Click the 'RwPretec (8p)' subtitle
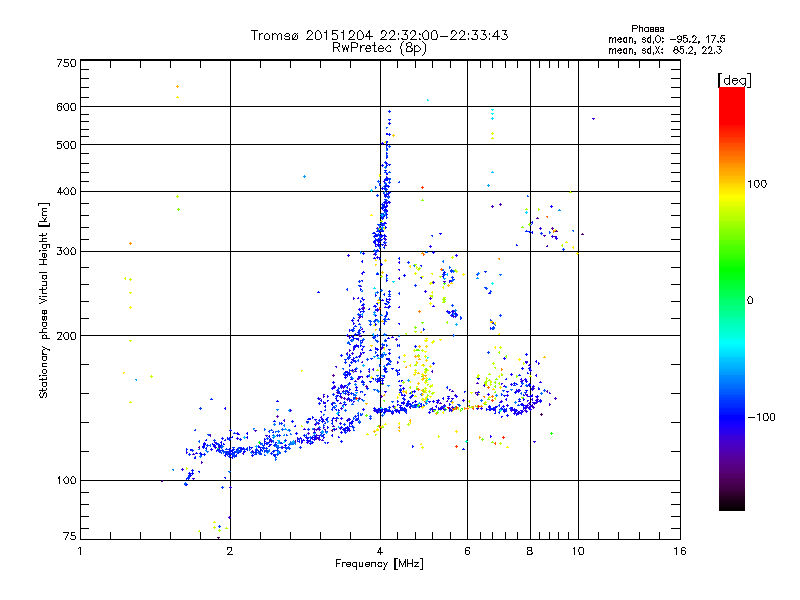The height and width of the screenshot is (600, 800). [379, 48]
